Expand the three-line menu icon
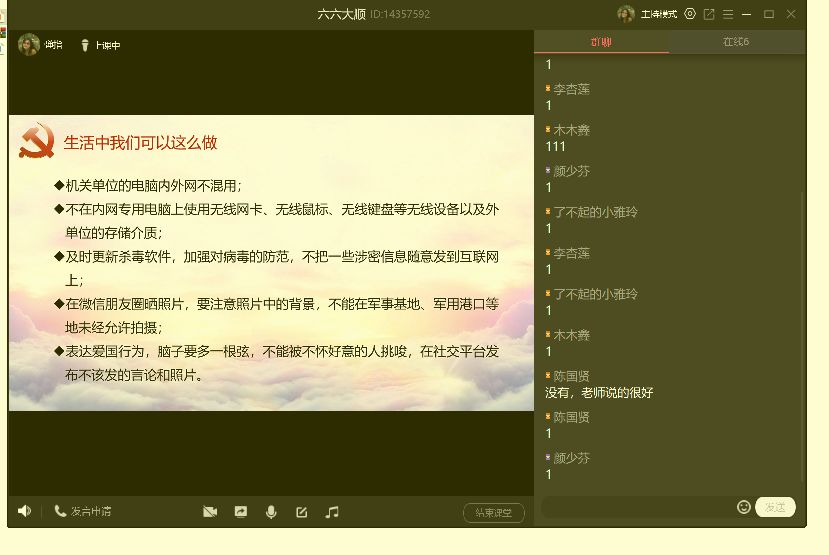The image size is (829, 555). pyautogui.click(x=728, y=14)
